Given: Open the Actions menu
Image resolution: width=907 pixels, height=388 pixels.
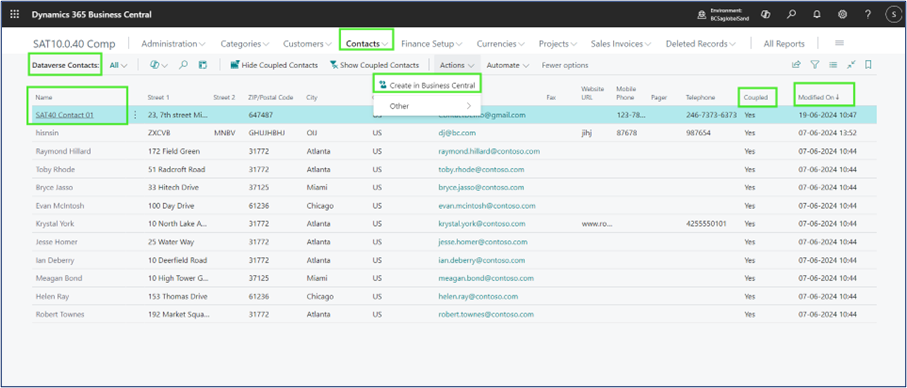Looking at the screenshot, I should 458,65.
